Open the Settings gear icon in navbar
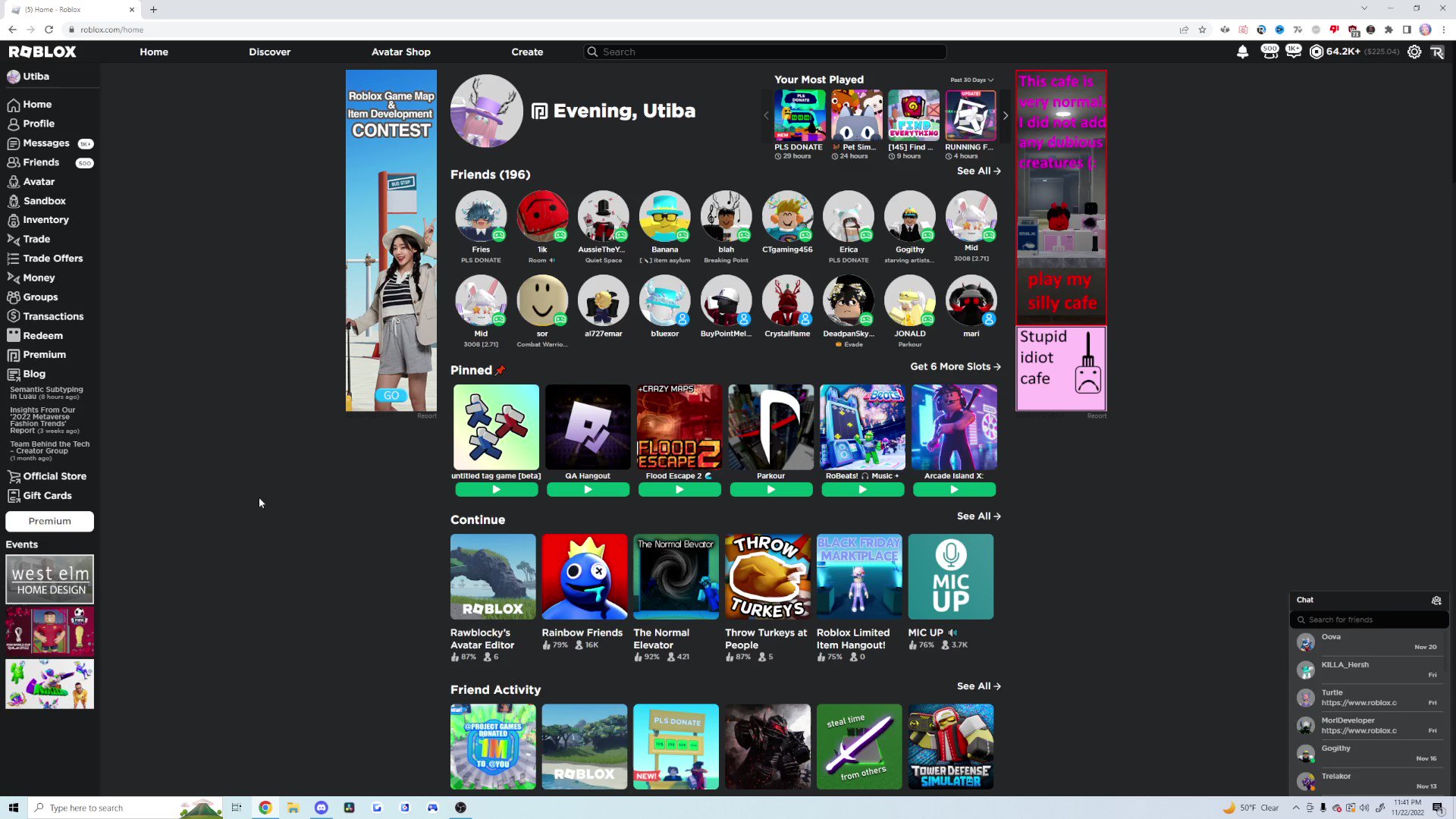 coord(1414,52)
